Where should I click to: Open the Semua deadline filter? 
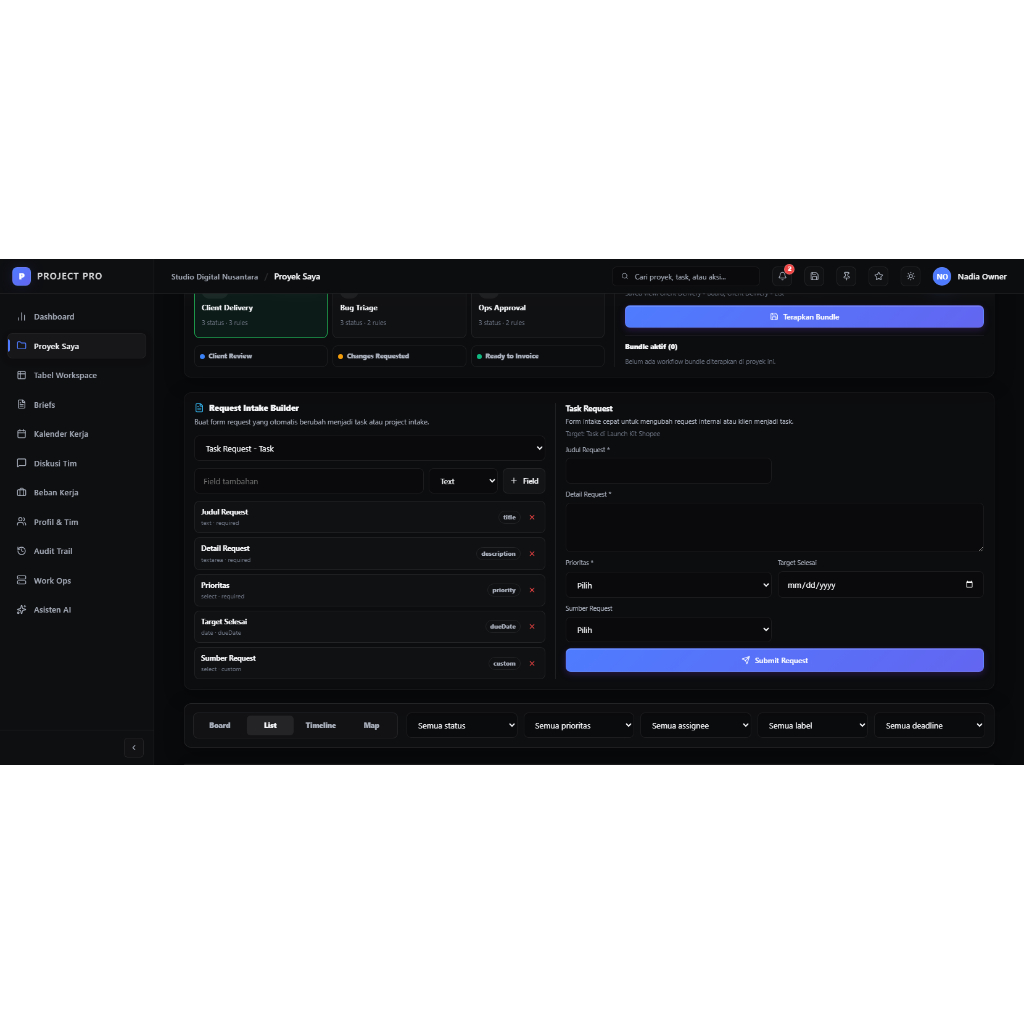coord(929,726)
